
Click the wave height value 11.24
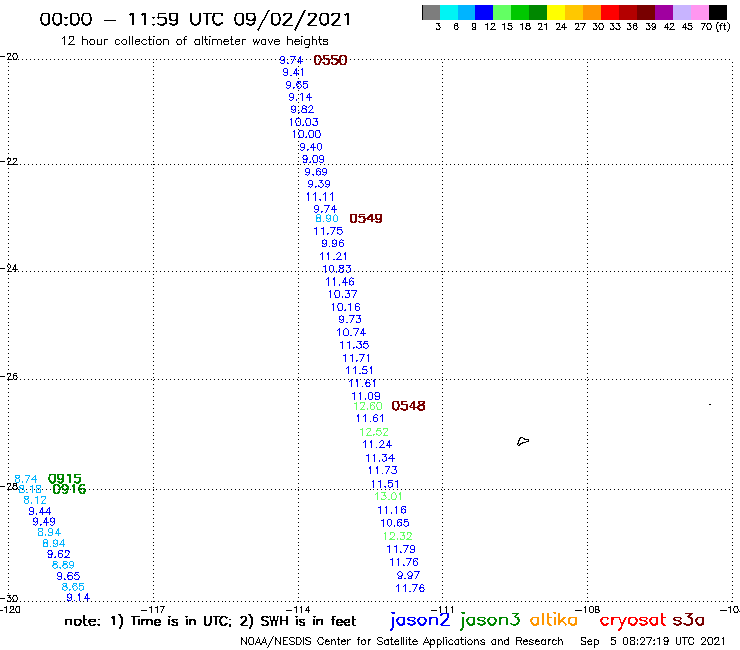tap(377, 445)
